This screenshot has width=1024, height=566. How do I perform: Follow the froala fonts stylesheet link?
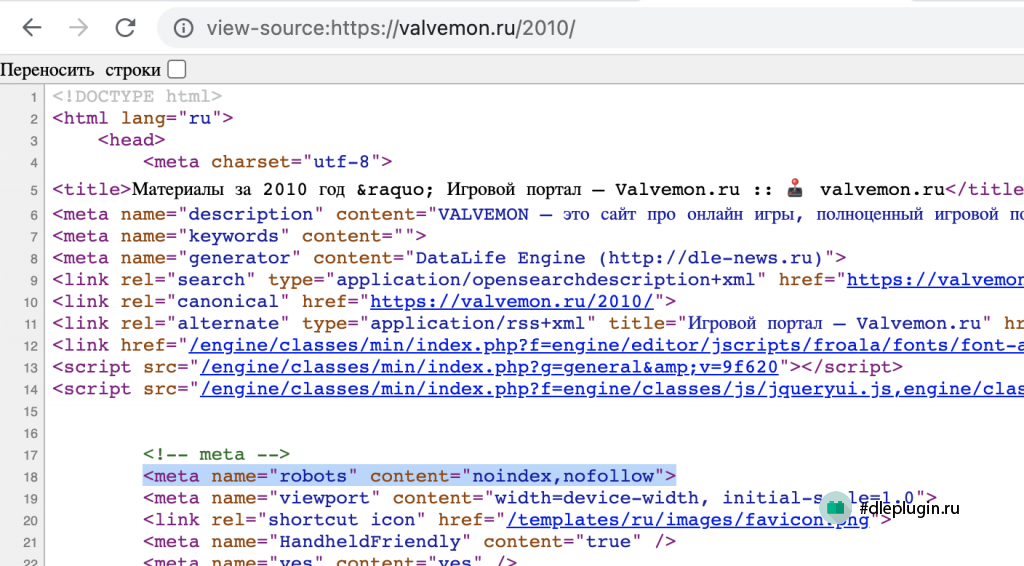pos(606,345)
